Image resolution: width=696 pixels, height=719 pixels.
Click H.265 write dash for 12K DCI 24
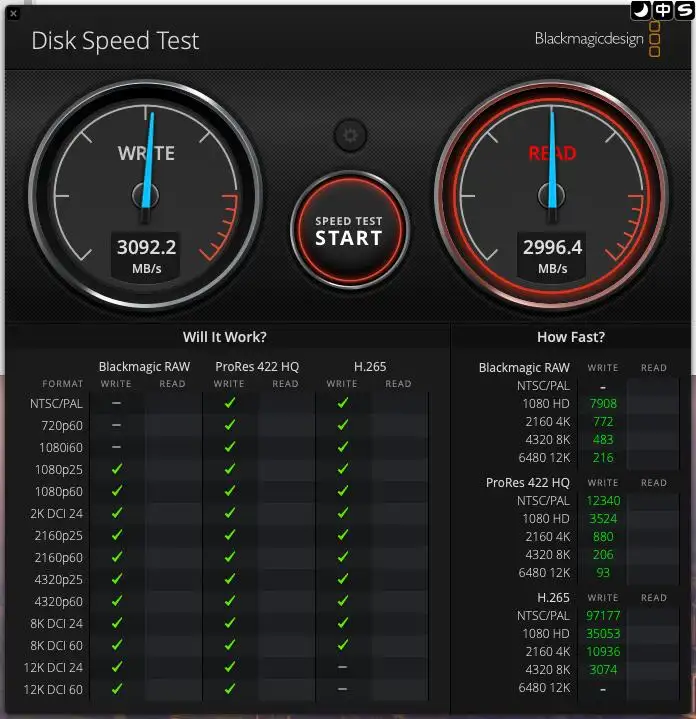[x=342, y=667]
